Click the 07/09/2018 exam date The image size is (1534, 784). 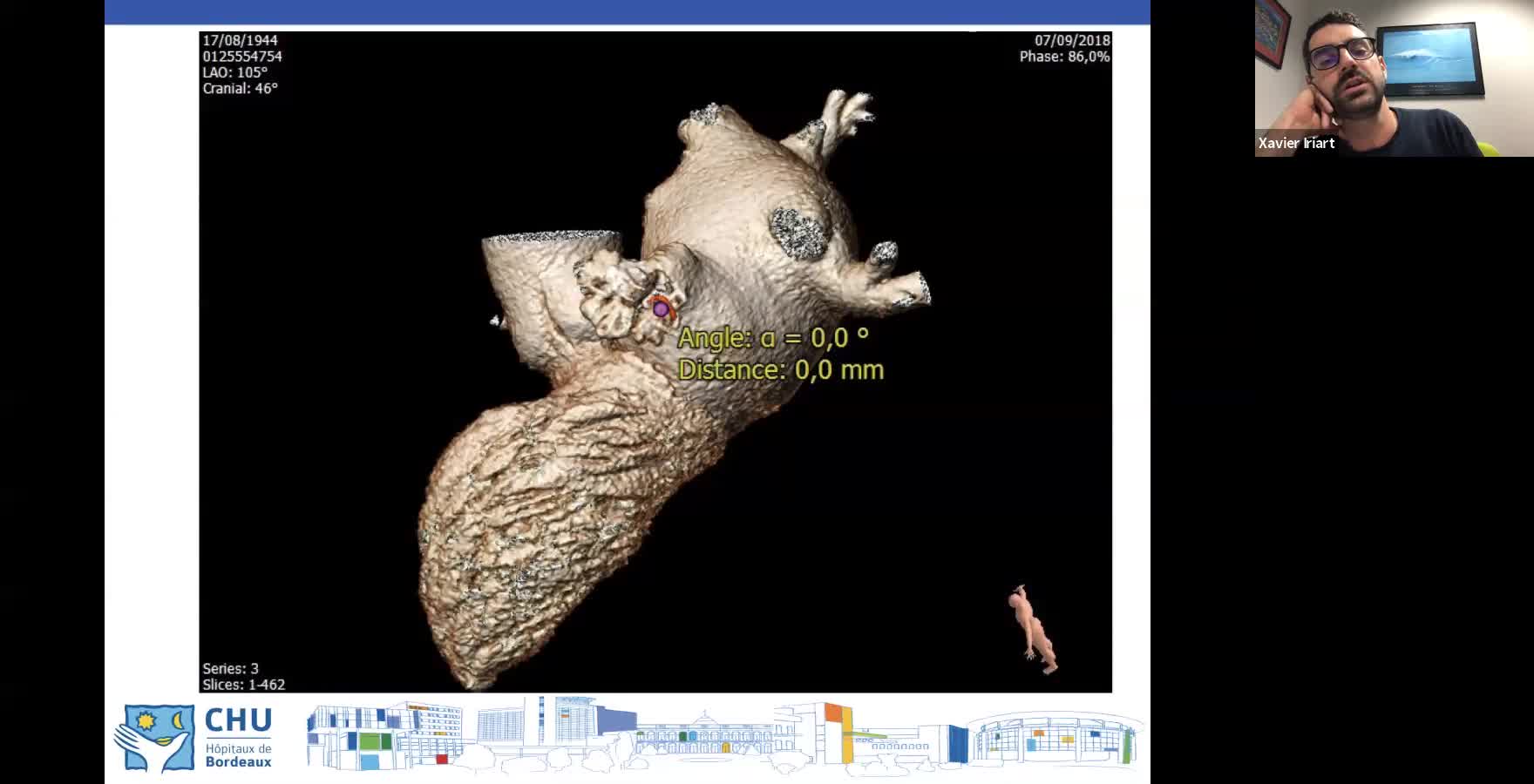(x=1071, y=40)
